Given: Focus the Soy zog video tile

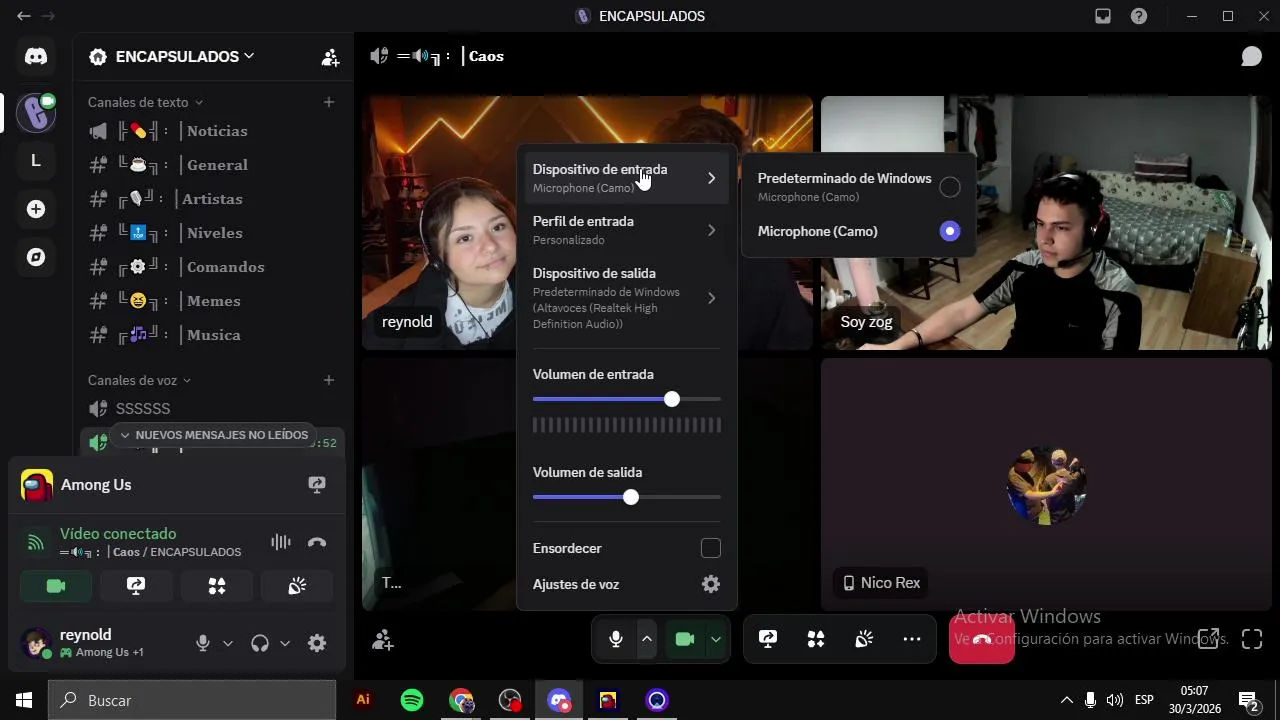Looking at the screenshot, I should click(1046, 223).
